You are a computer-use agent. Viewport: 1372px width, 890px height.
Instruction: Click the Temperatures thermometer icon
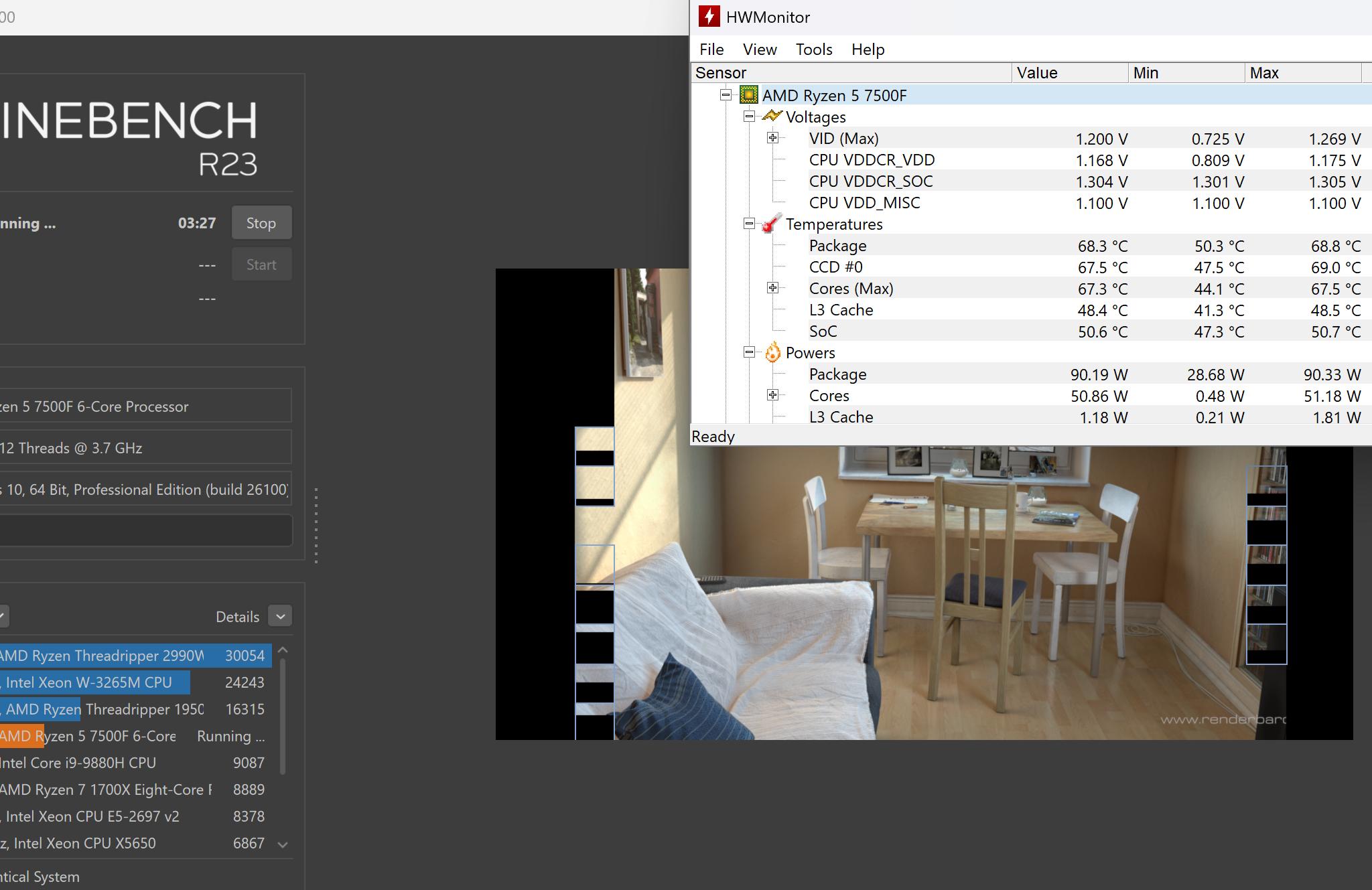click(772, 224)
